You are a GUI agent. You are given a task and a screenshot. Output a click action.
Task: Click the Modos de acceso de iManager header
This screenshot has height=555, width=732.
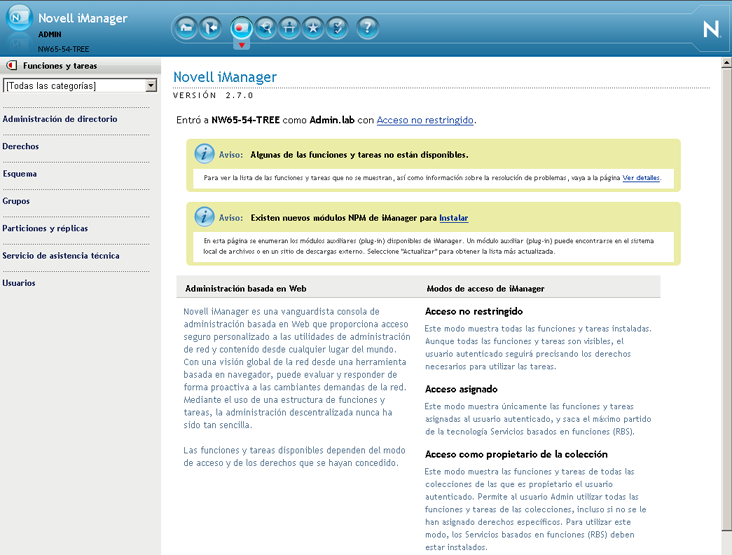click(x=486, y=288)
